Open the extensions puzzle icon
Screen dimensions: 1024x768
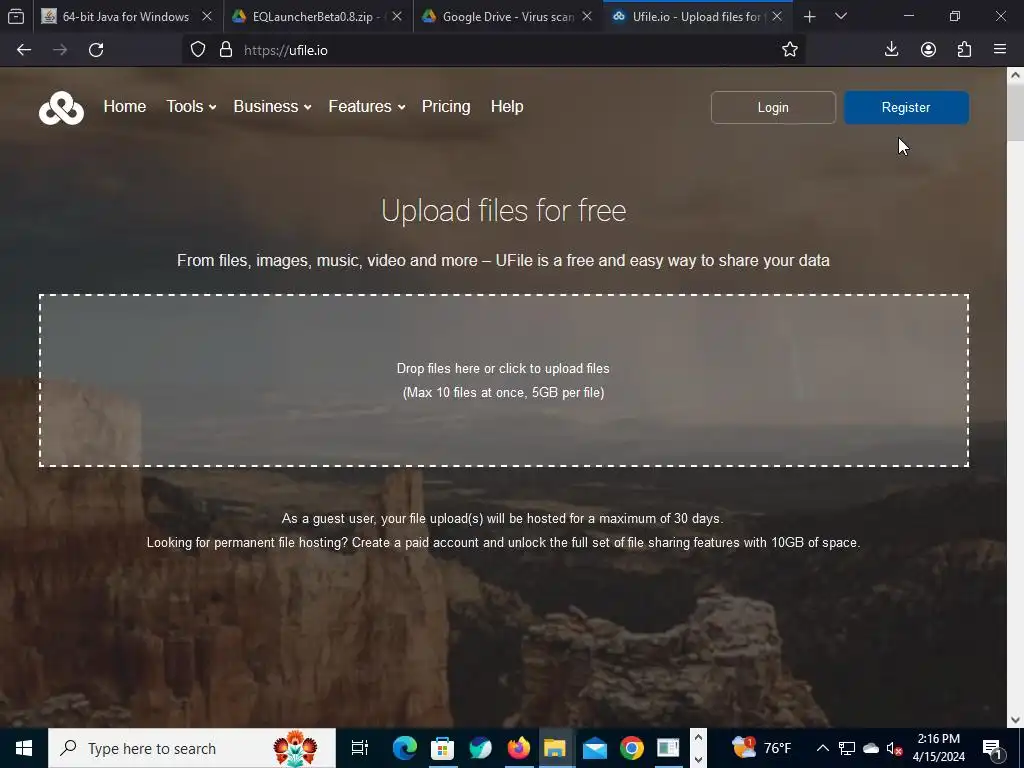click(964, 50)
